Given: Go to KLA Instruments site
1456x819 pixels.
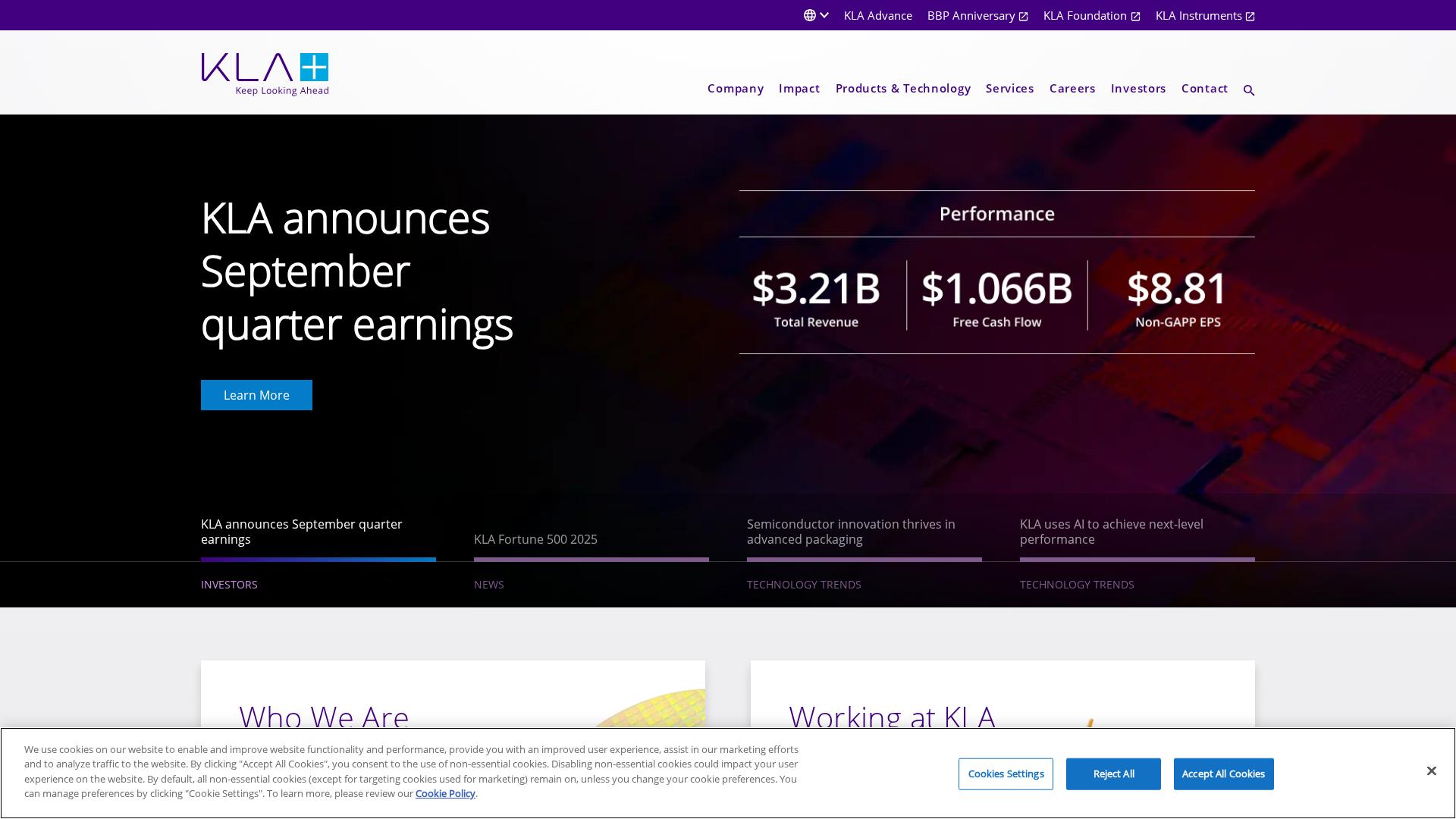Looking at the screenshot, I should tap(1205, 15).
